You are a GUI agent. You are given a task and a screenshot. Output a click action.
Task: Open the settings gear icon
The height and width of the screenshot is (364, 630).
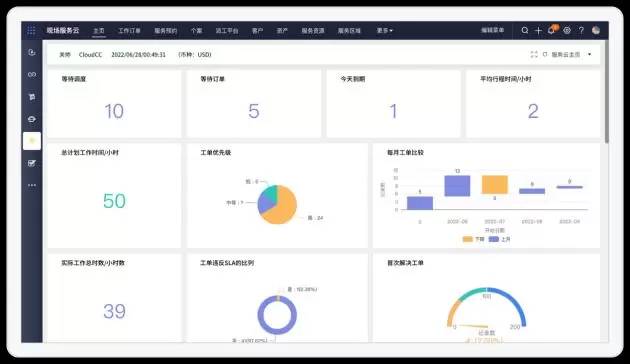pyautogui.click(x=567, y=30)
